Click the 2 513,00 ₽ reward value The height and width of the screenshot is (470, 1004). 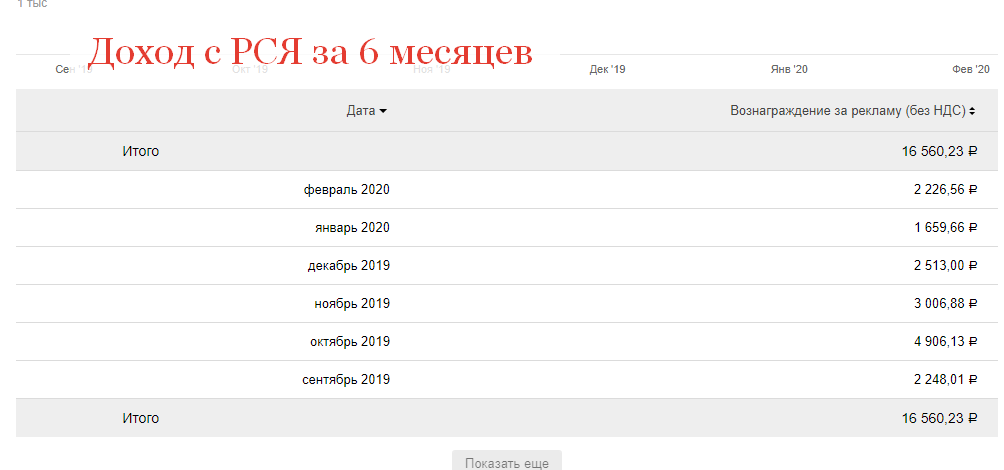point(946,265)
